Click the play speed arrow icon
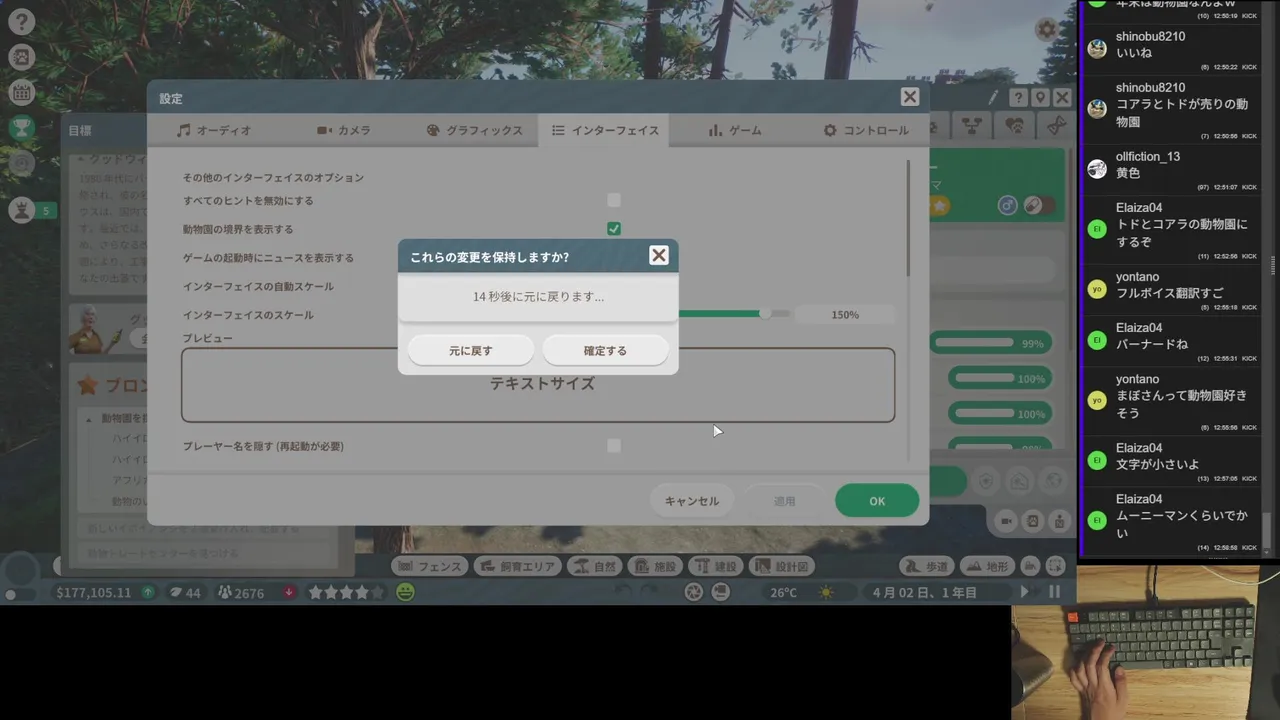 pos(1024,592)
